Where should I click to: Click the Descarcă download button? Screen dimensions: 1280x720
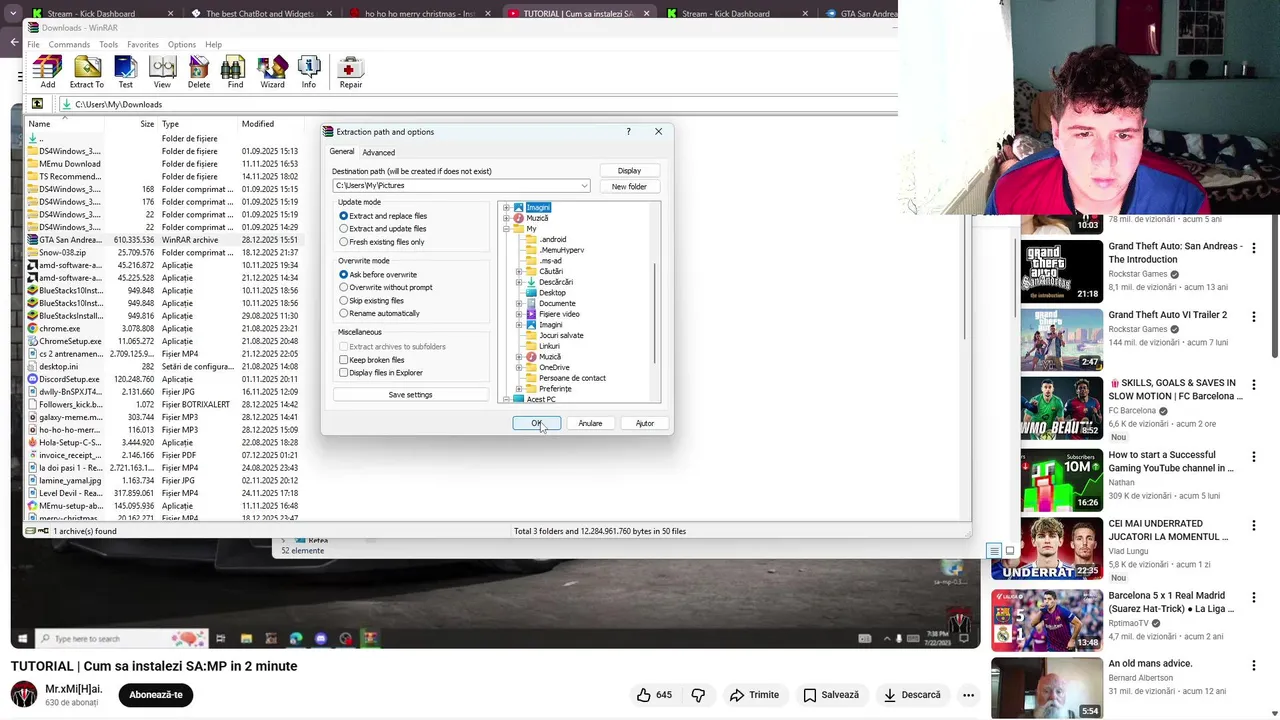(912, 695)
